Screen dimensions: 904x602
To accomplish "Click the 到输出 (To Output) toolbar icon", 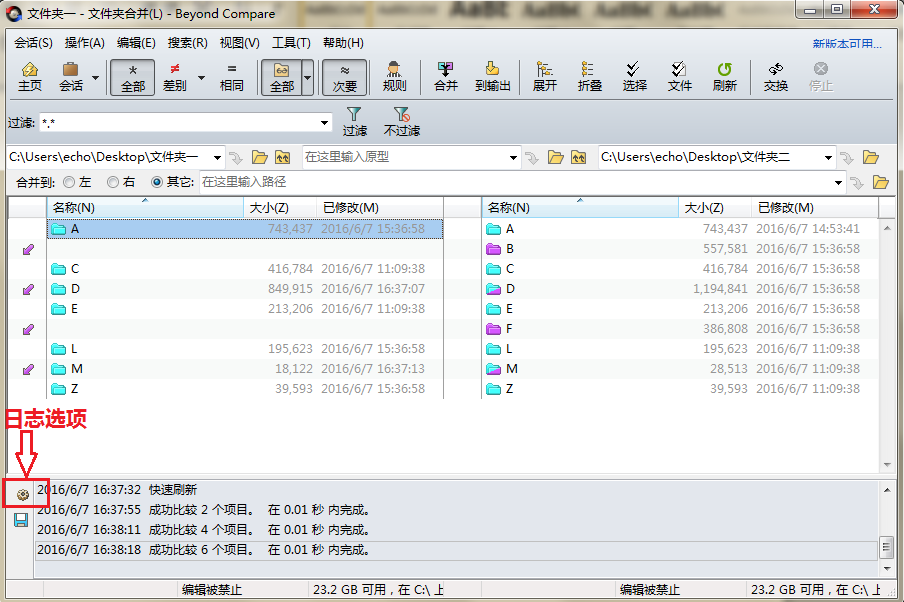I will click(493, 77).
